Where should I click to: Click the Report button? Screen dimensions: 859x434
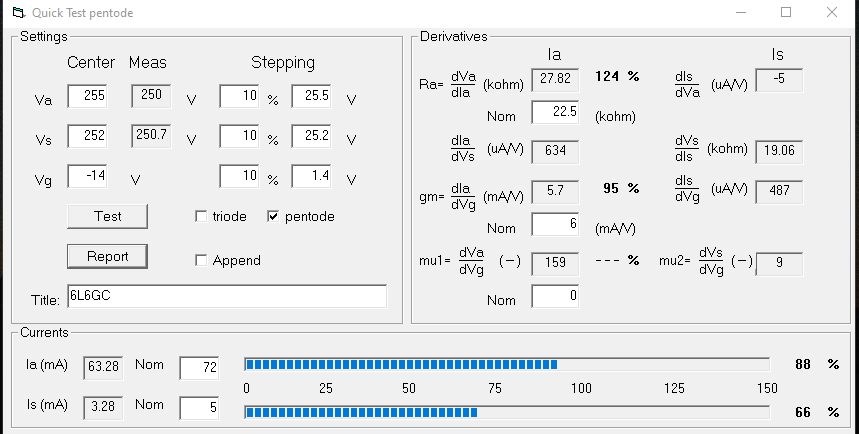pyautogui.click(x=107, y=256)
